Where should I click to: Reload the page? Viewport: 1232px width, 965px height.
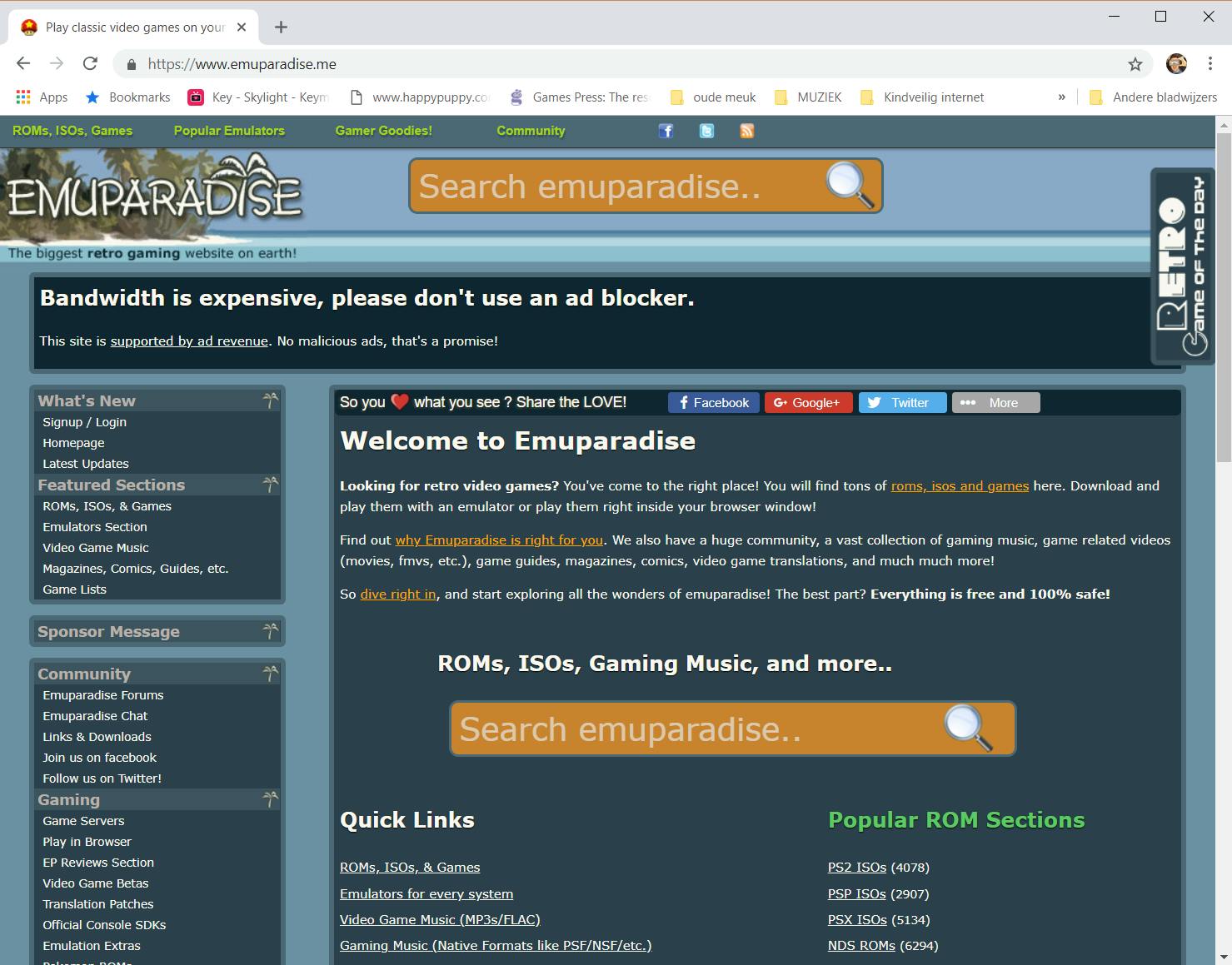90,64
